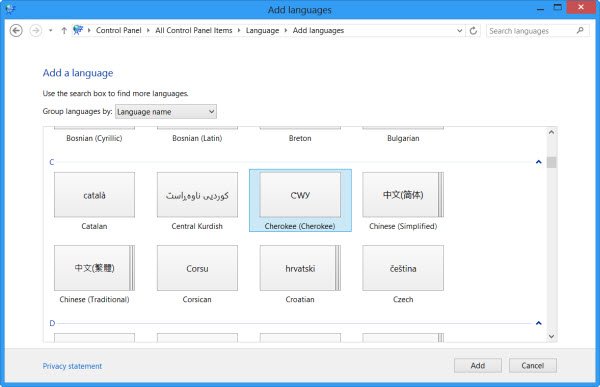Open the Privacy statement link

pyautogui.click(x=72, y=366)
